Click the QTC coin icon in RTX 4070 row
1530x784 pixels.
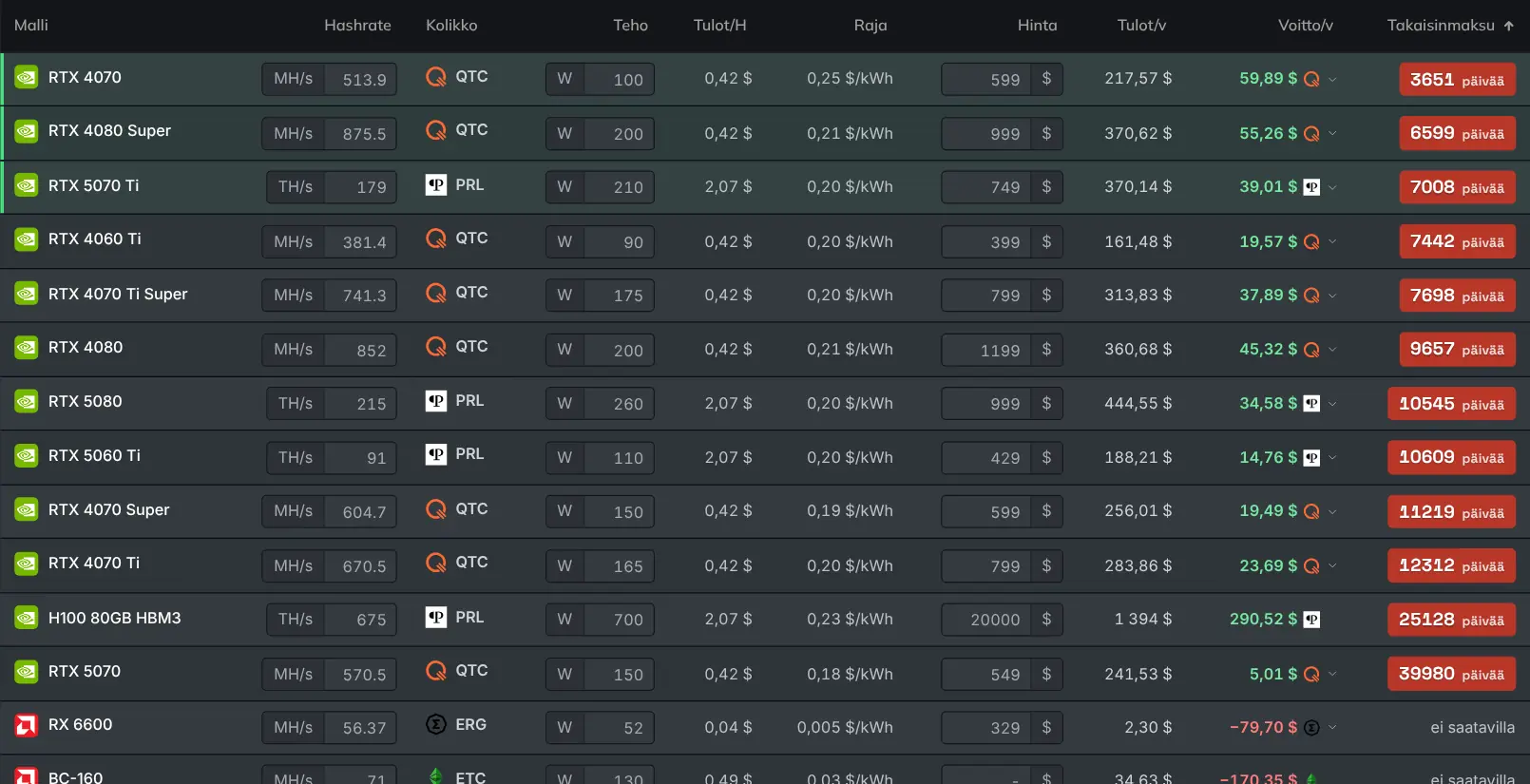point(436,77)
